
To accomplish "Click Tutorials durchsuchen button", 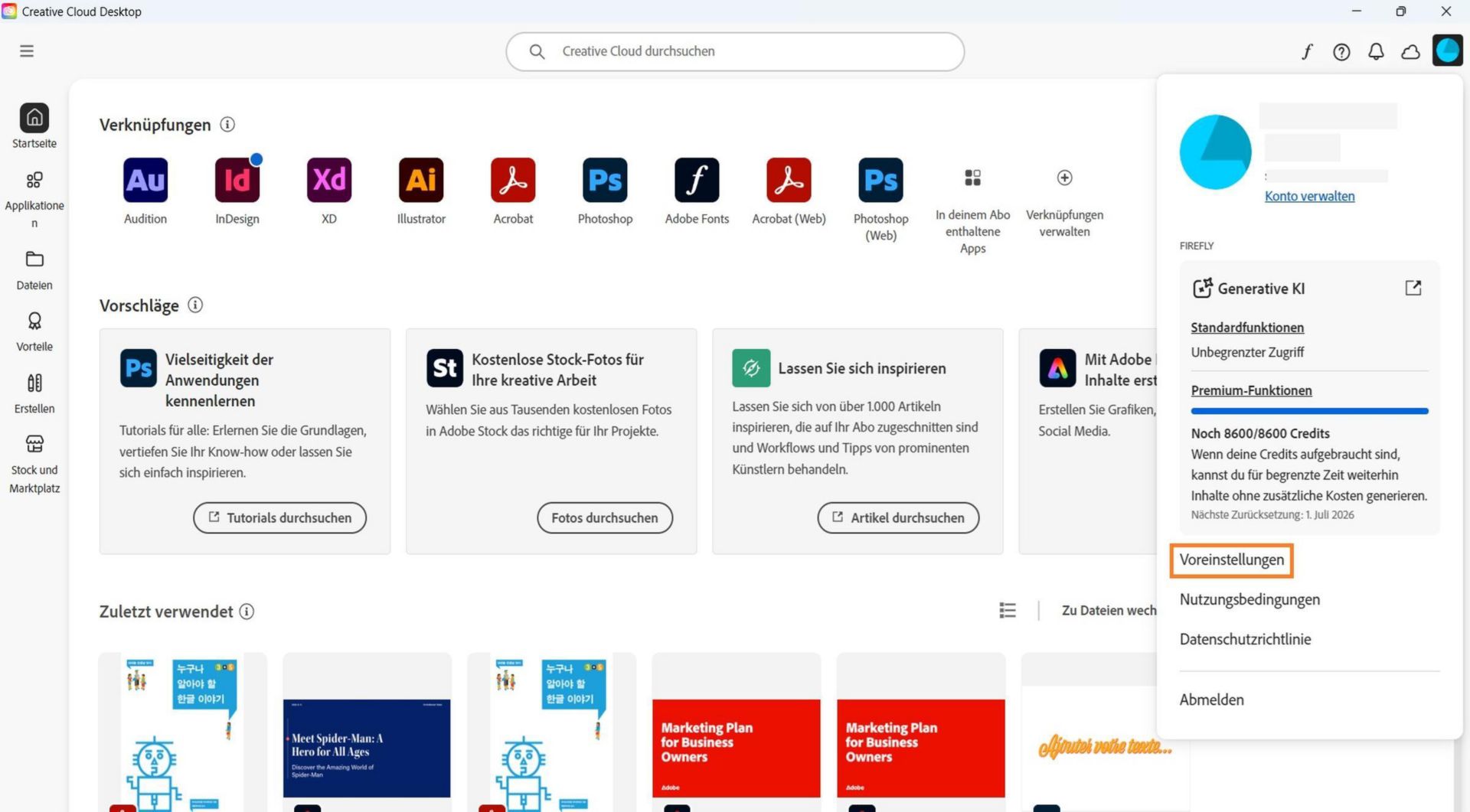I will [279, 517].
